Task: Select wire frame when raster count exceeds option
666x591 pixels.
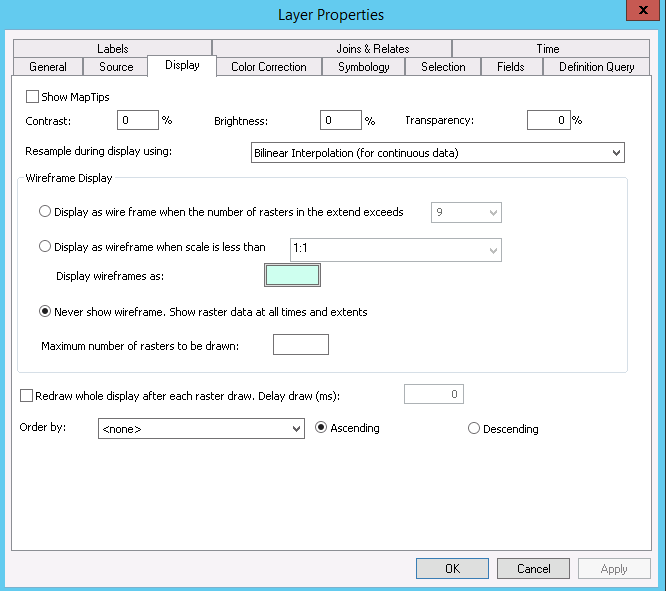Action: click(x=45, y=212)
